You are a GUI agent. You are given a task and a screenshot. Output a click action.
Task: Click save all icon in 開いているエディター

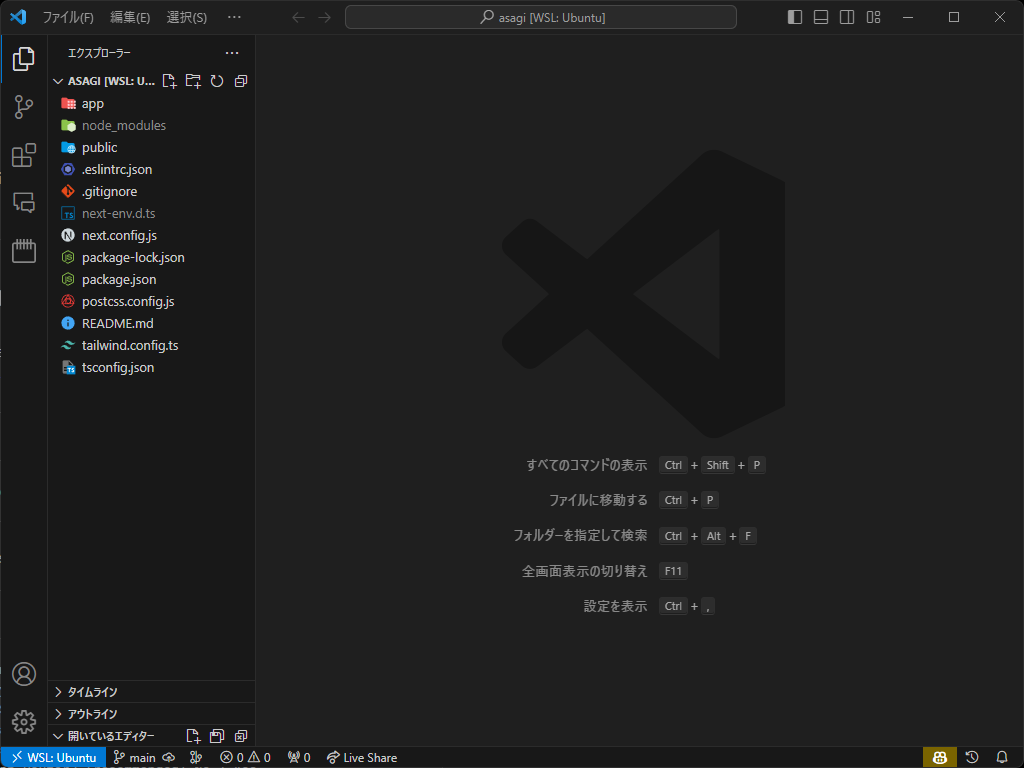(x=217, y=736)
